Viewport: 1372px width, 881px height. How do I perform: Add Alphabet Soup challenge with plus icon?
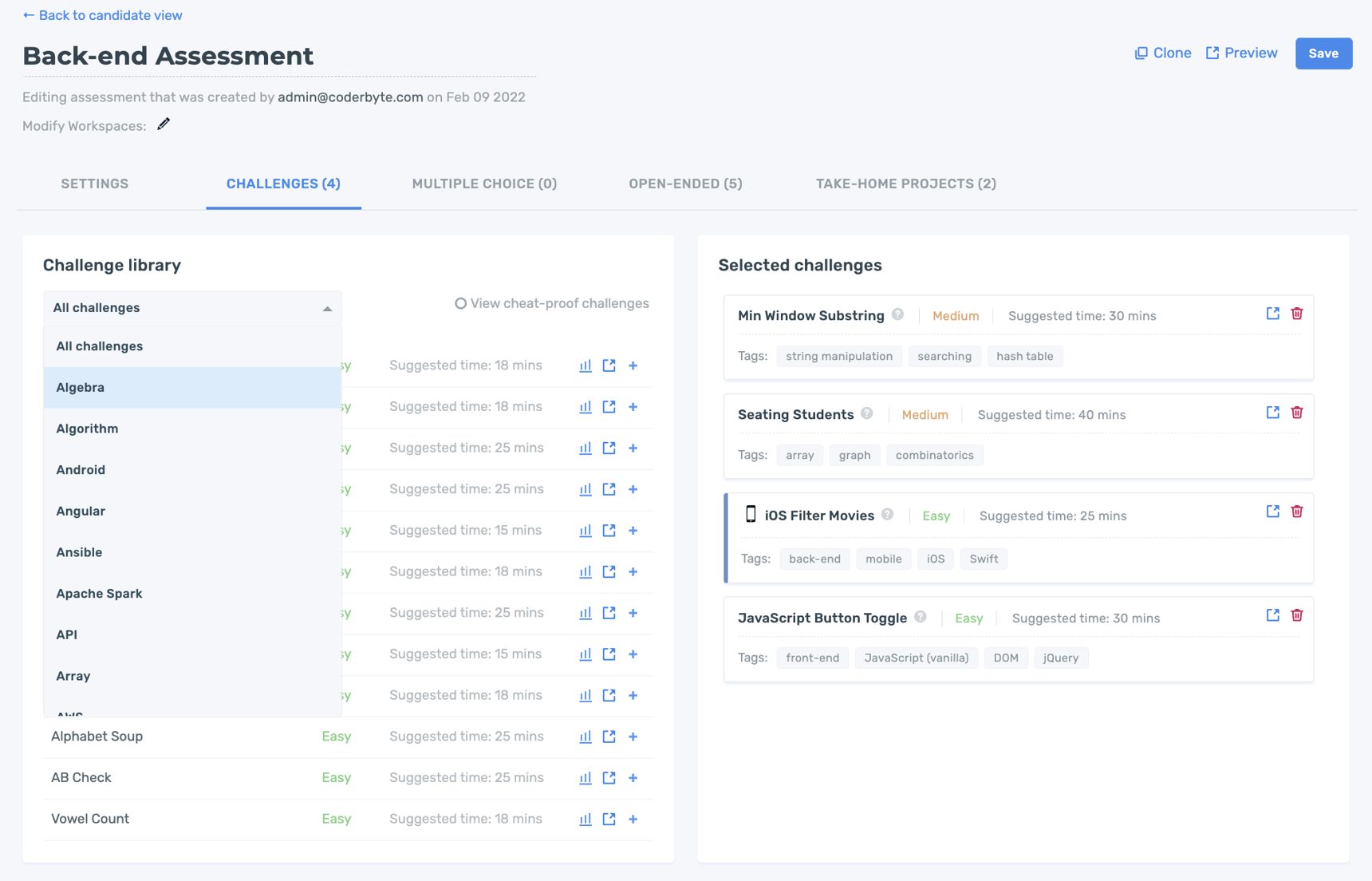pyautogui.click(x=633, y=737)
